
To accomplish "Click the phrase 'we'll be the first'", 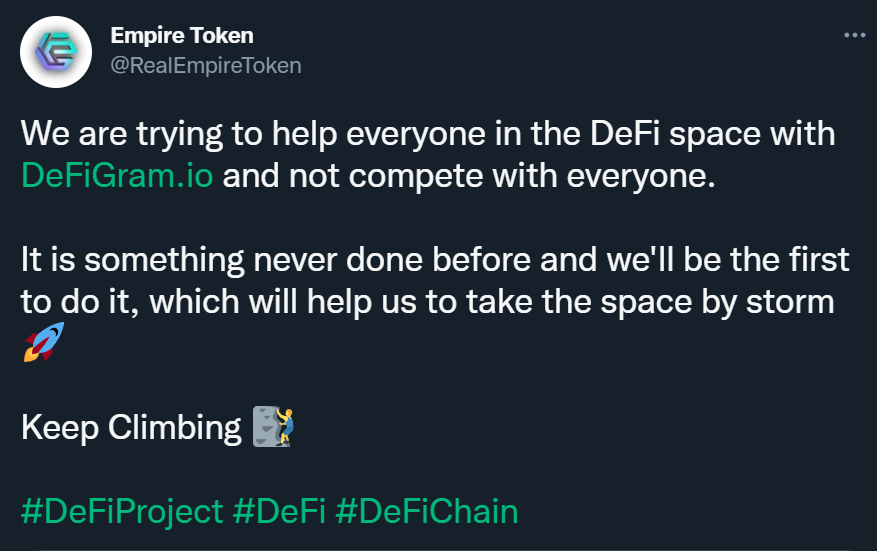I will click(728, 260).
